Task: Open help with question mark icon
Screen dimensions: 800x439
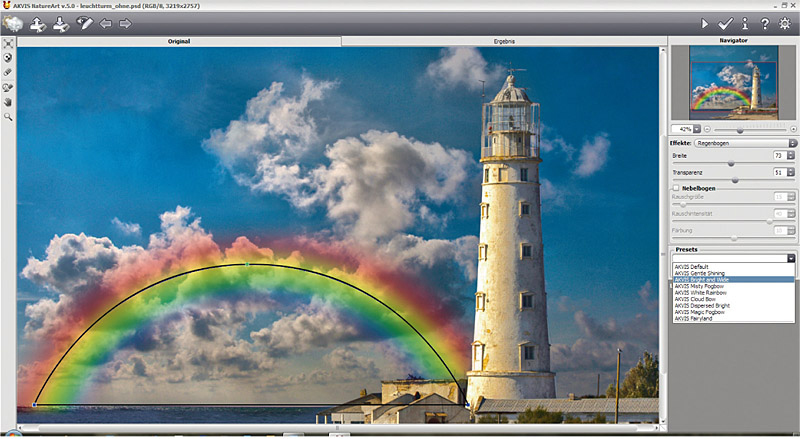Action: (x=765, y=23)
